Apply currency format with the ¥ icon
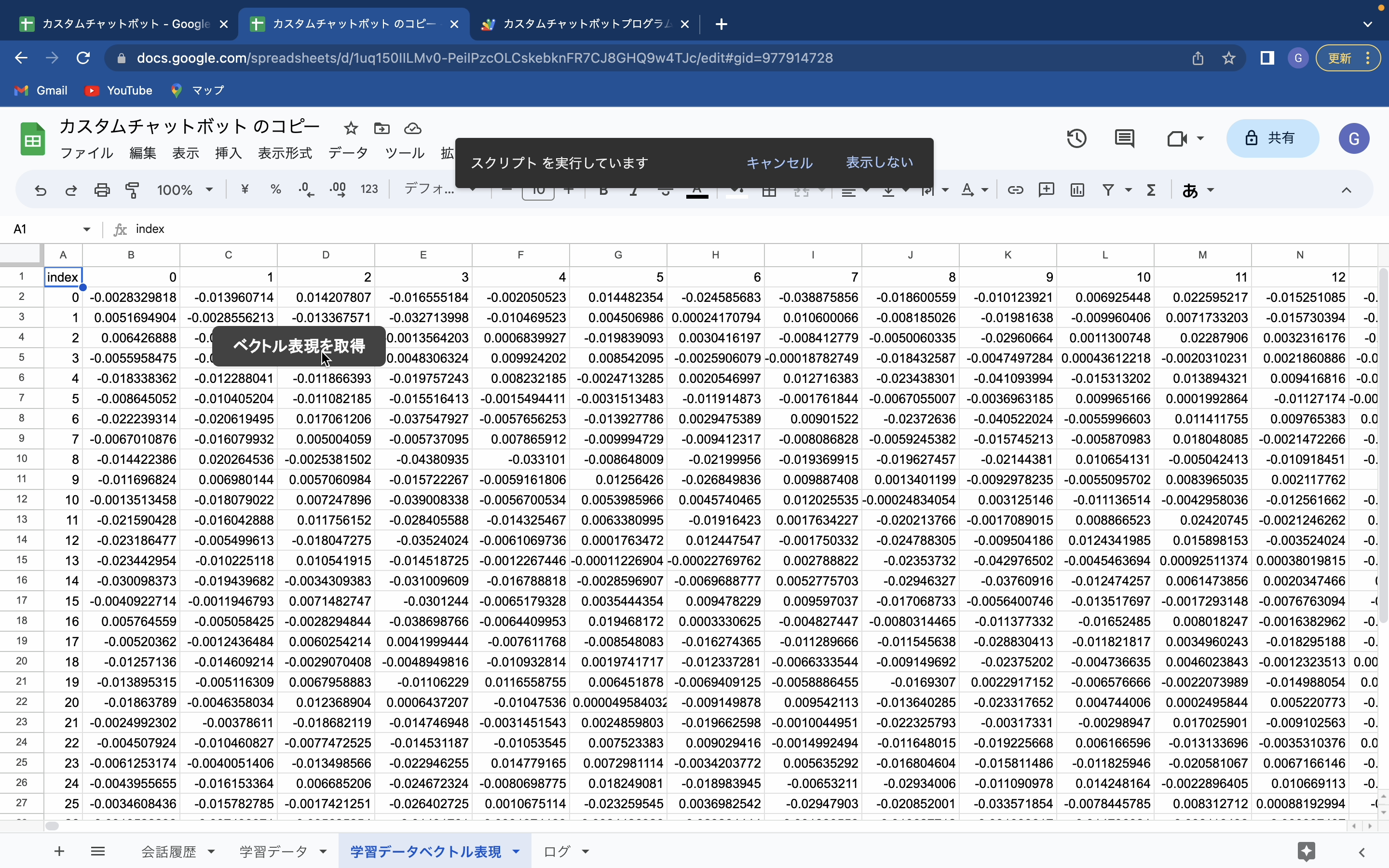The image size is (1389, 868). click(x=245, y=190)
